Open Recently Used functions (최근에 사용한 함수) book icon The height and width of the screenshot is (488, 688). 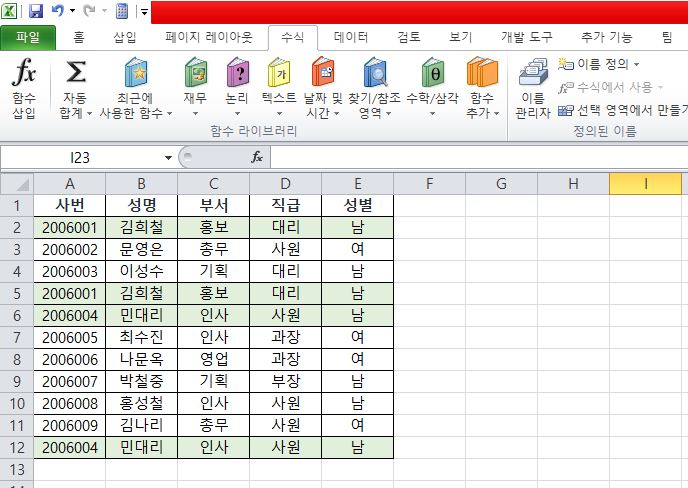pos(136,72)
